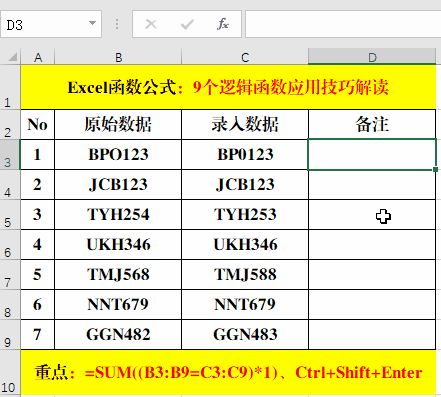
Task: Click the confirm checkmark formula icon
Action: pyautogui.click(x=187, y=24)
